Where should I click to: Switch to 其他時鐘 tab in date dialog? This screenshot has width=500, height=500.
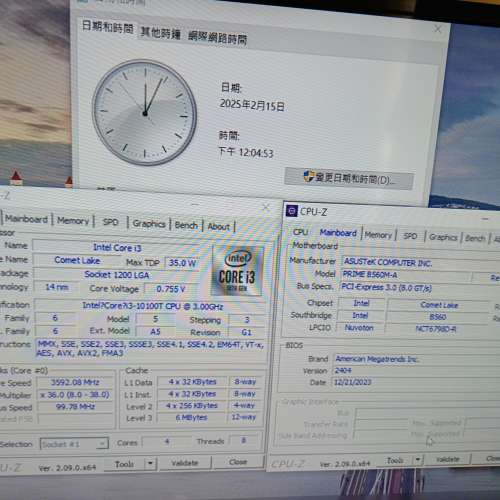(160, 33)
